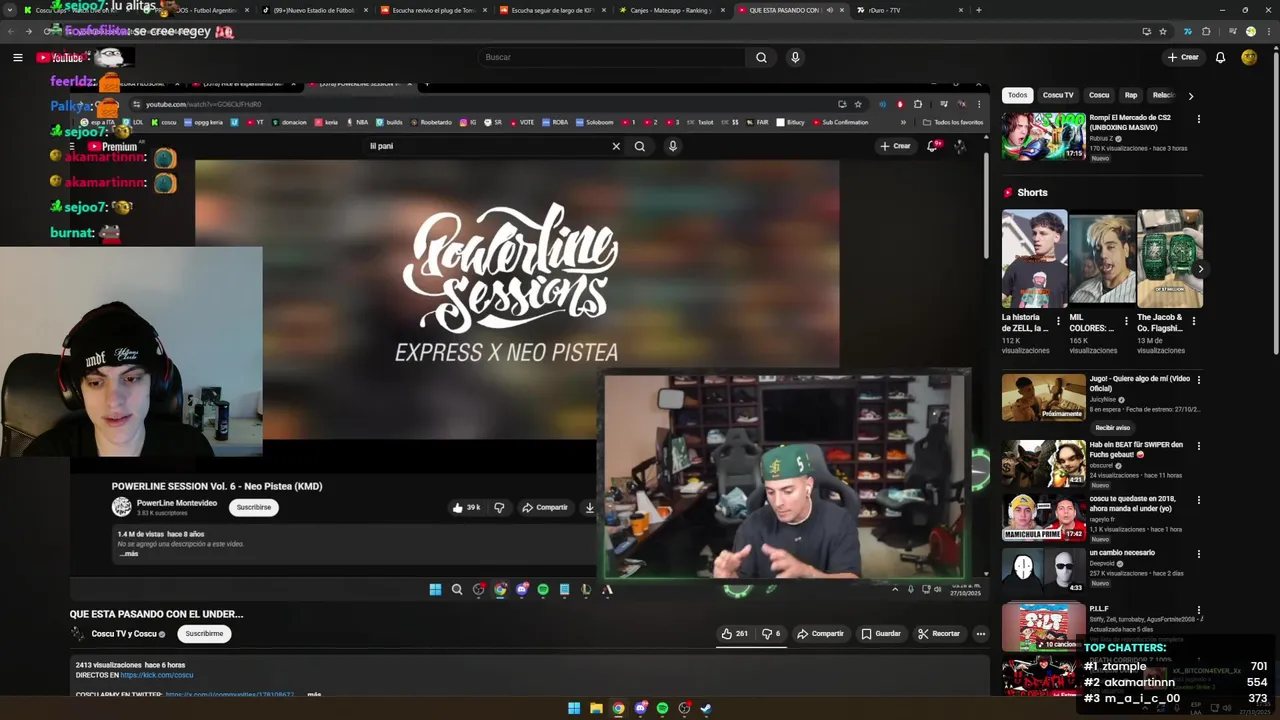Image resolution: width=1280 pixels, height=720 pixels.
Task: Open Hab ein BEAT für SWIPER video
Action: pyautogui.click(x=1043, y=463)
